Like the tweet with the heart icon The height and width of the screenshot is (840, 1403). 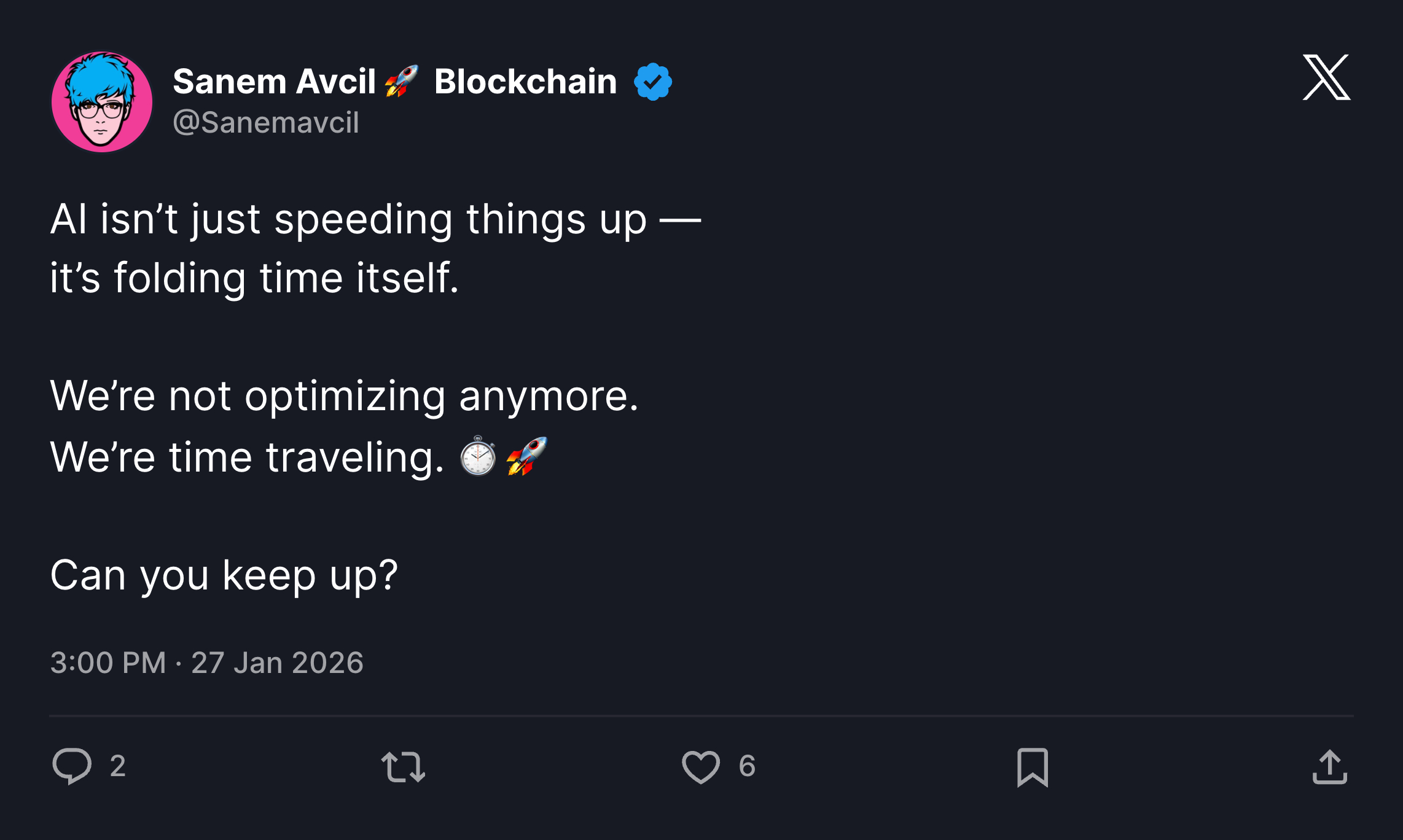coord(702,768)
